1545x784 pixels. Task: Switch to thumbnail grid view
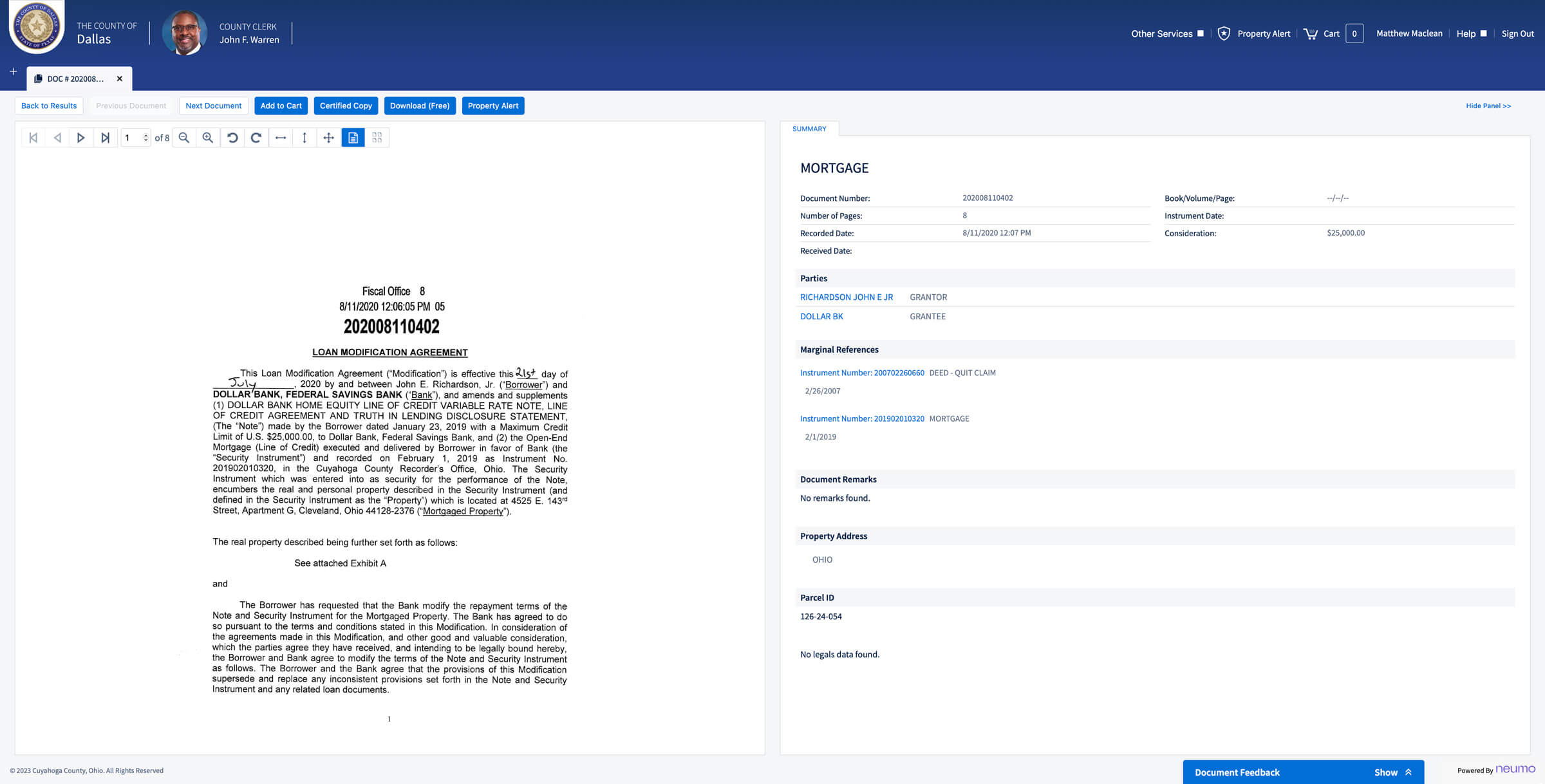tap(377, 138)
